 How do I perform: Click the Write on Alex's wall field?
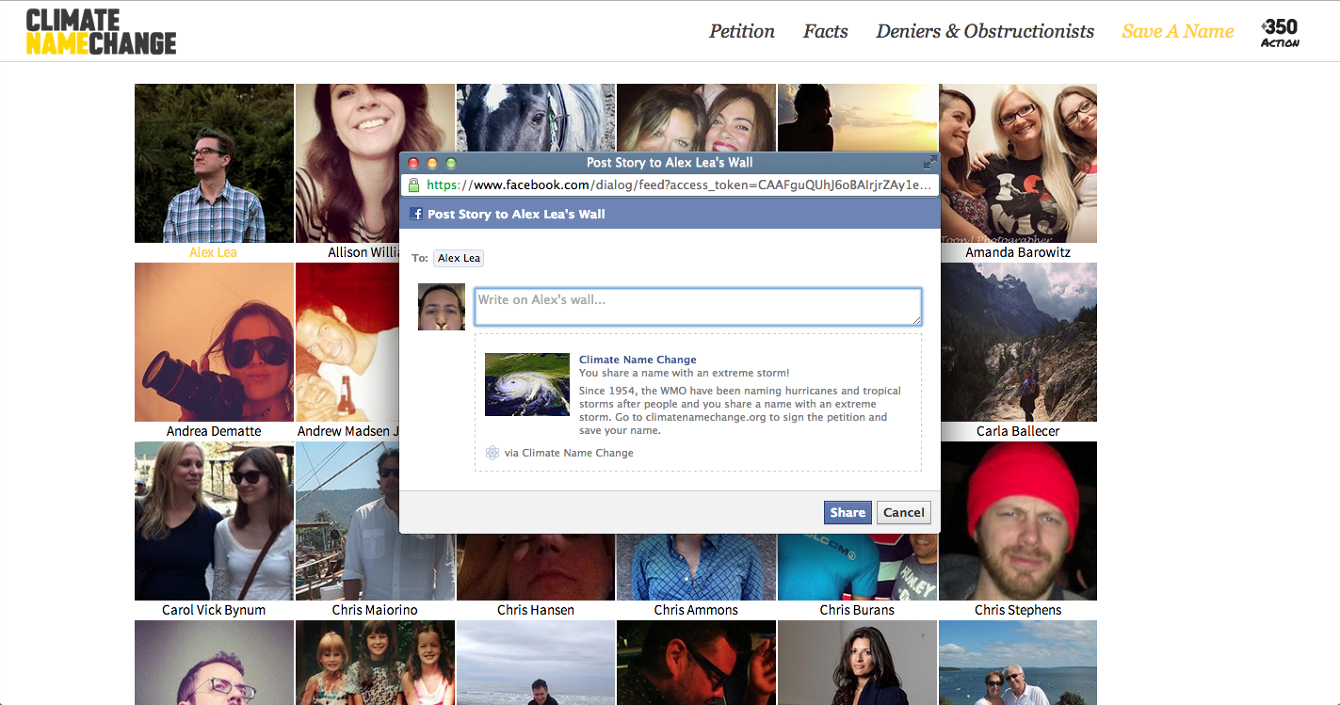tap(698, 307)
